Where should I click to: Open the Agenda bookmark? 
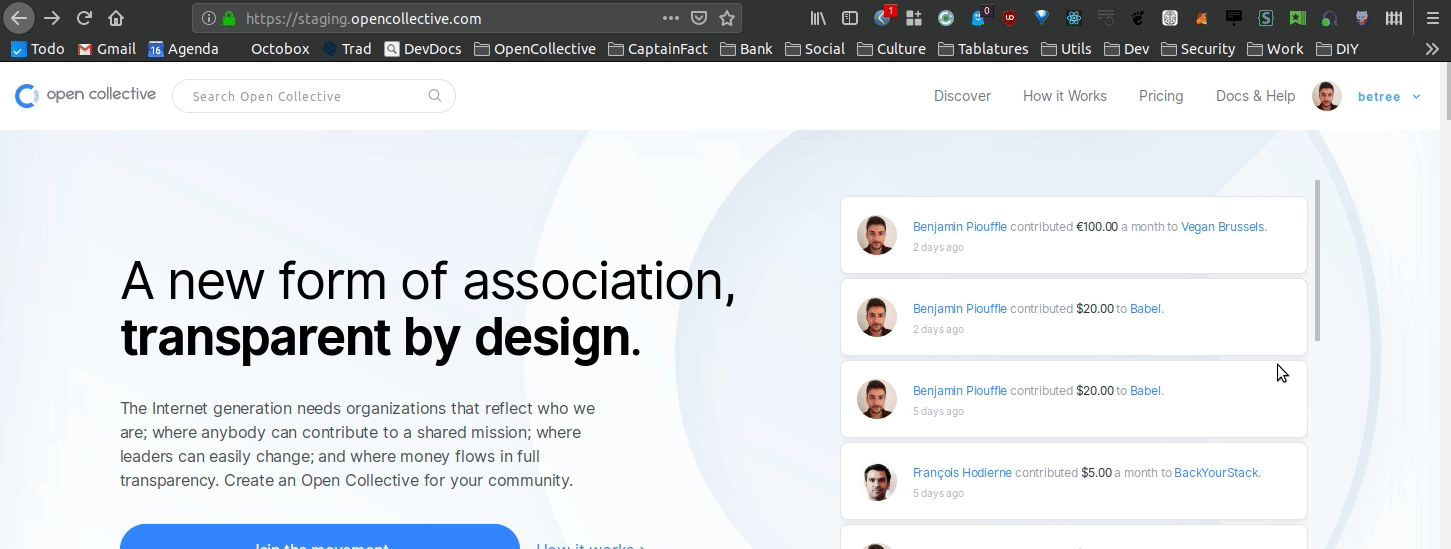point(183,49)
